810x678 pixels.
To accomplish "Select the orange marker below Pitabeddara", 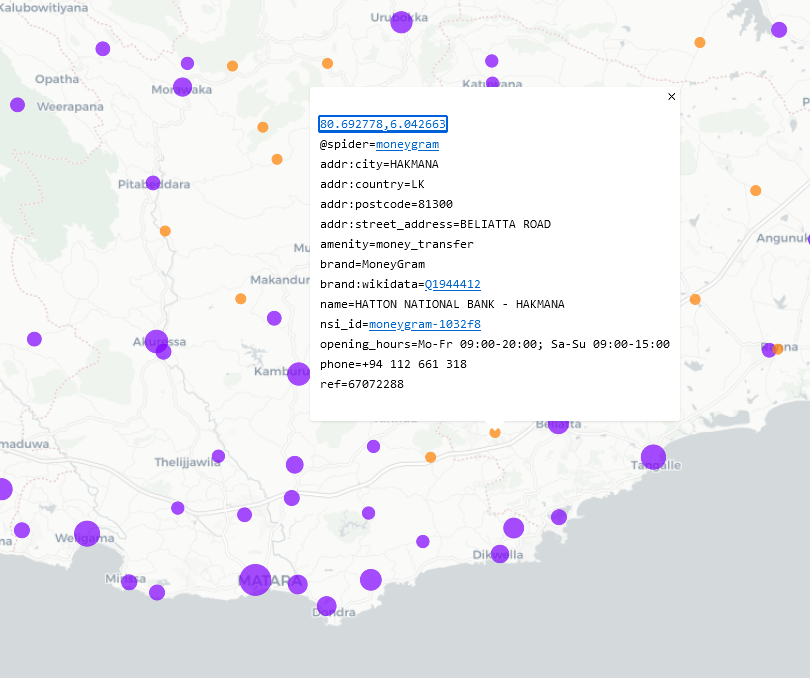I will click(x=165, y=231).
